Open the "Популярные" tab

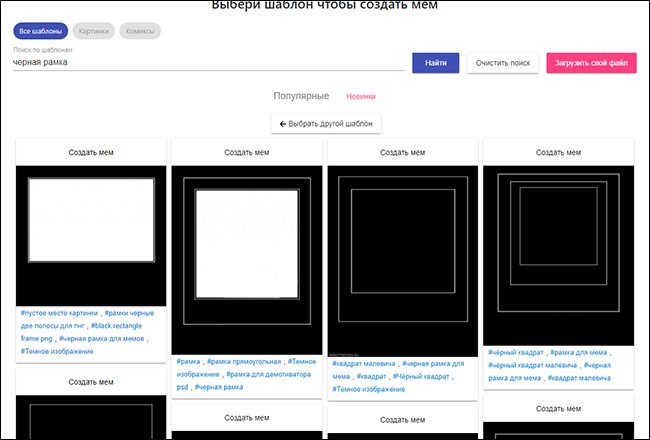coord(301,96)
